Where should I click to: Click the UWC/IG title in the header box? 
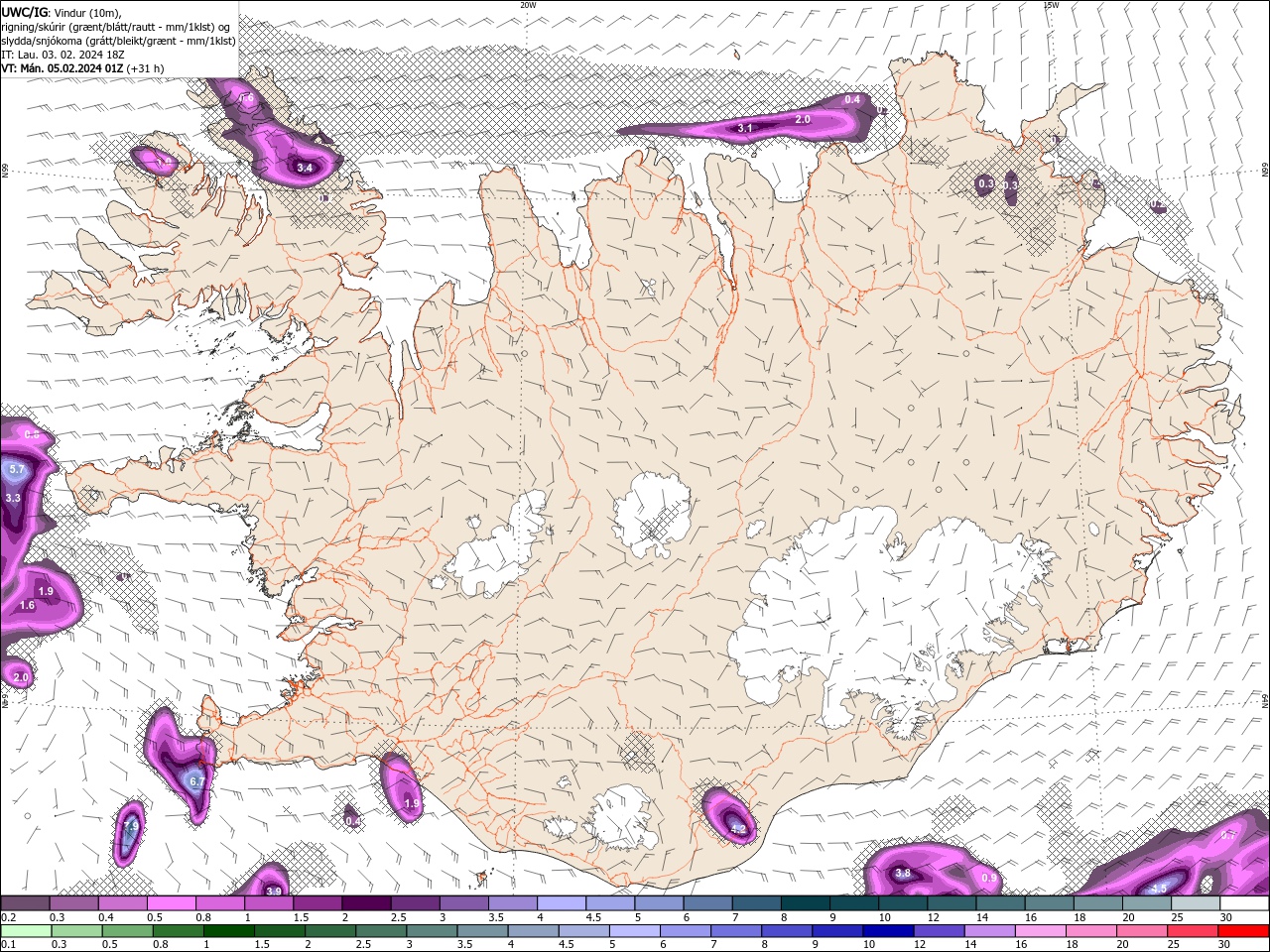25,12
